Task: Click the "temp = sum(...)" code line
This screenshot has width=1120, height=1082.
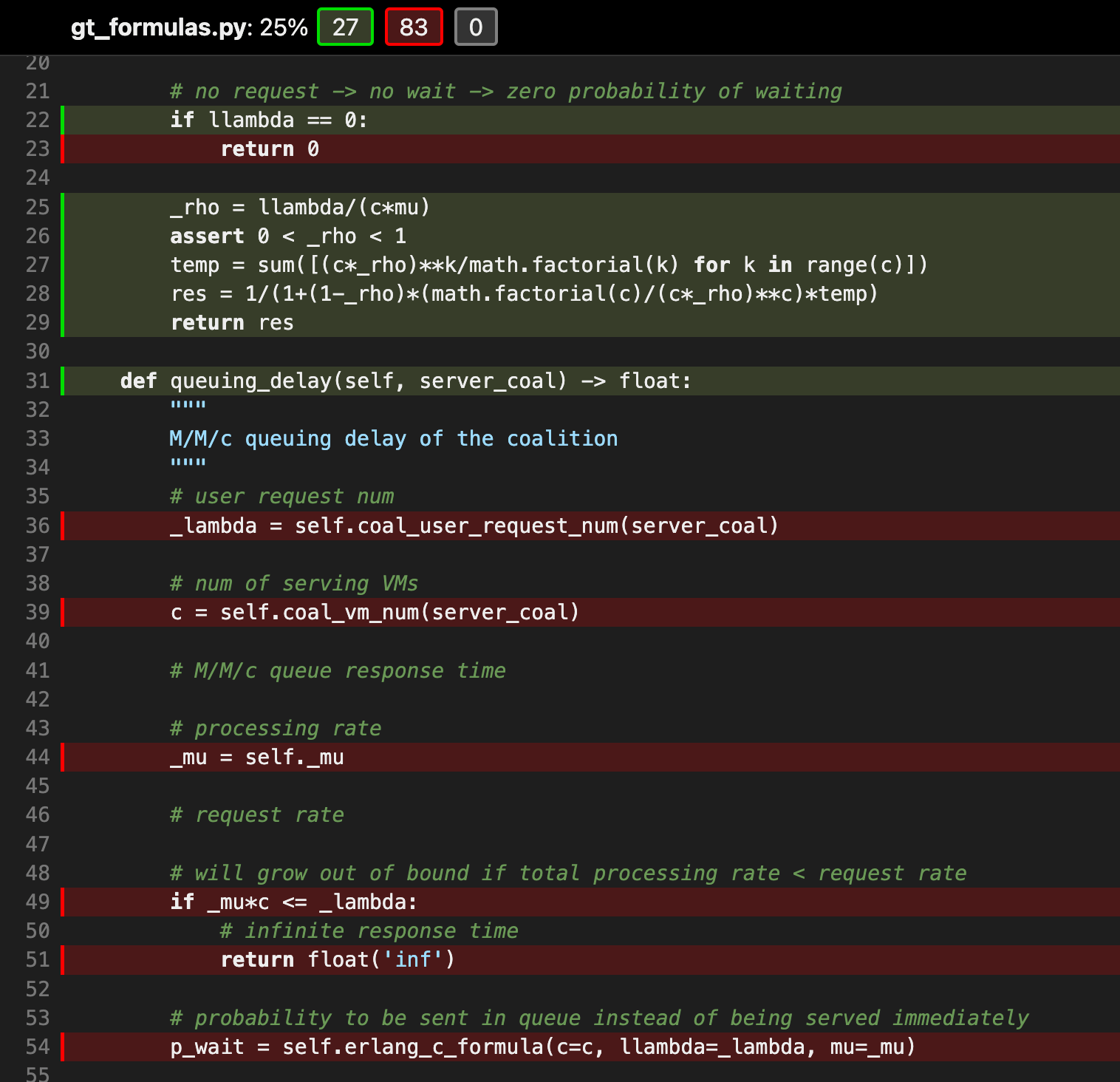Action: click(549, 265)
